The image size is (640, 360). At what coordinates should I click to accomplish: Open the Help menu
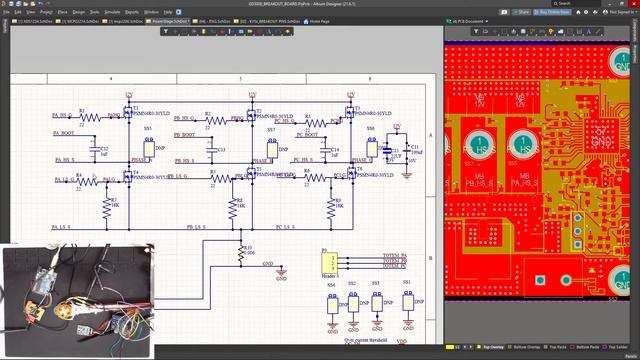click(168, 12)
